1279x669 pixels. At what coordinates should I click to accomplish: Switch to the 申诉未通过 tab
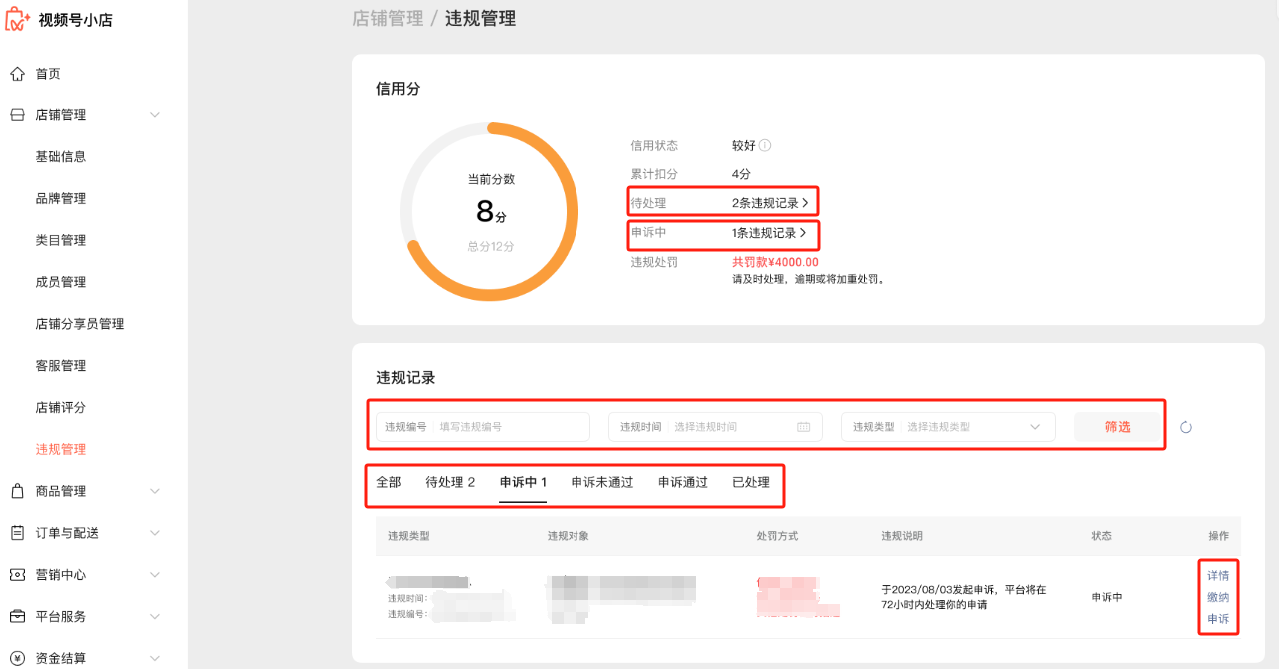click(x=602, y=482)
